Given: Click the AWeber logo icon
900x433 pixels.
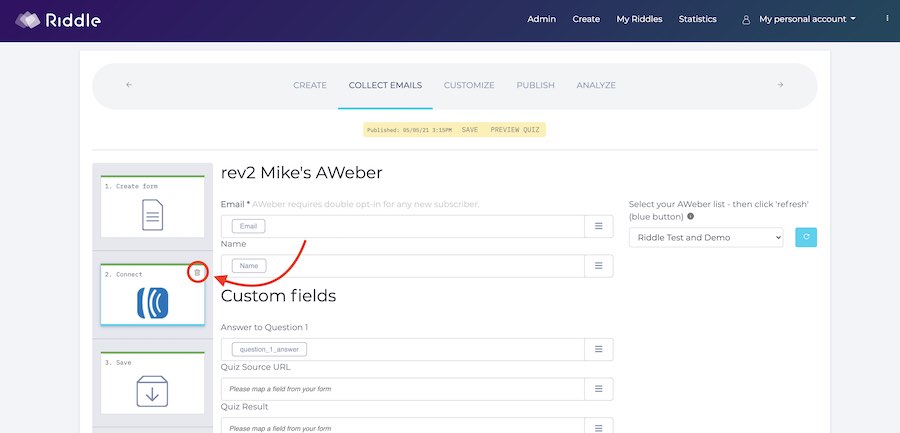Looking at the screenshot, I should pyautogui.click(x=153, y=303).
